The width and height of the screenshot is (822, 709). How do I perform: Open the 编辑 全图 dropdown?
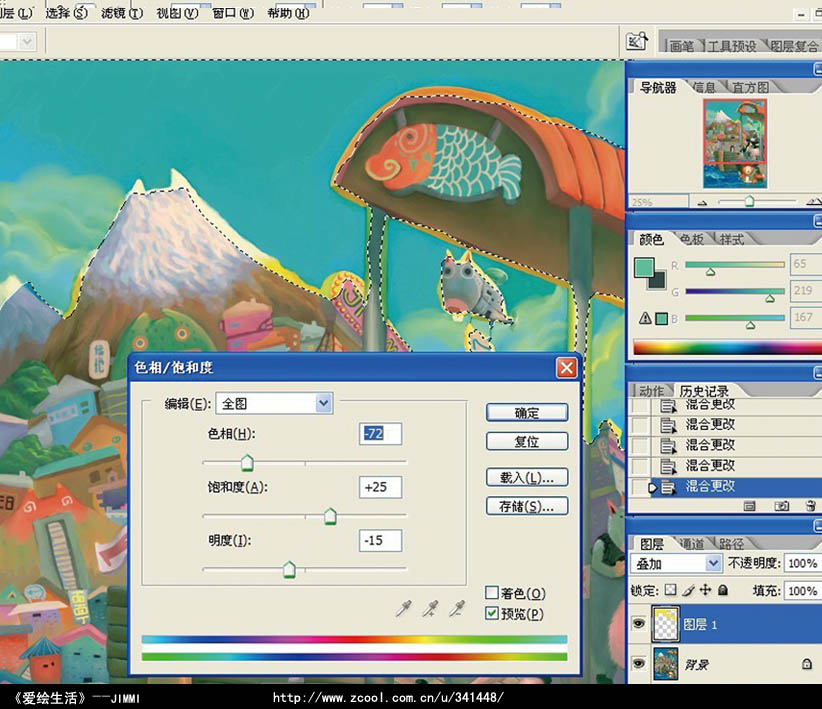pos(274,403)
